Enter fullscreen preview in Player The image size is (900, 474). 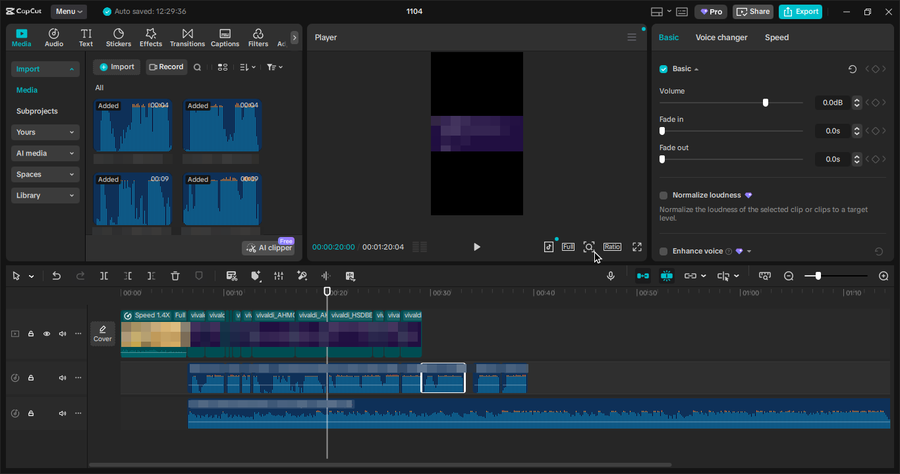click(x=637, y=247)
